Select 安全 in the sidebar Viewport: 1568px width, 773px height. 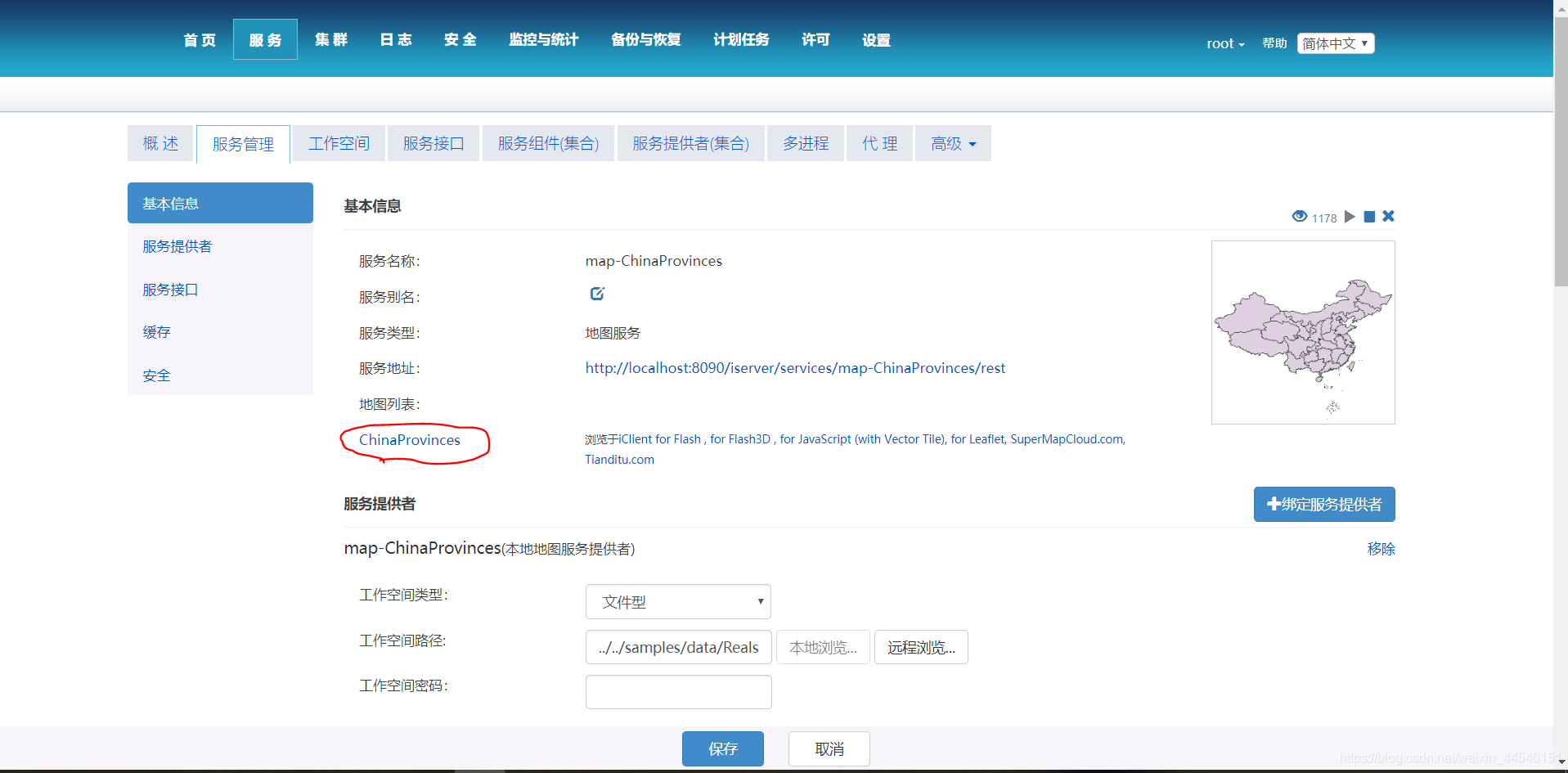156,375
